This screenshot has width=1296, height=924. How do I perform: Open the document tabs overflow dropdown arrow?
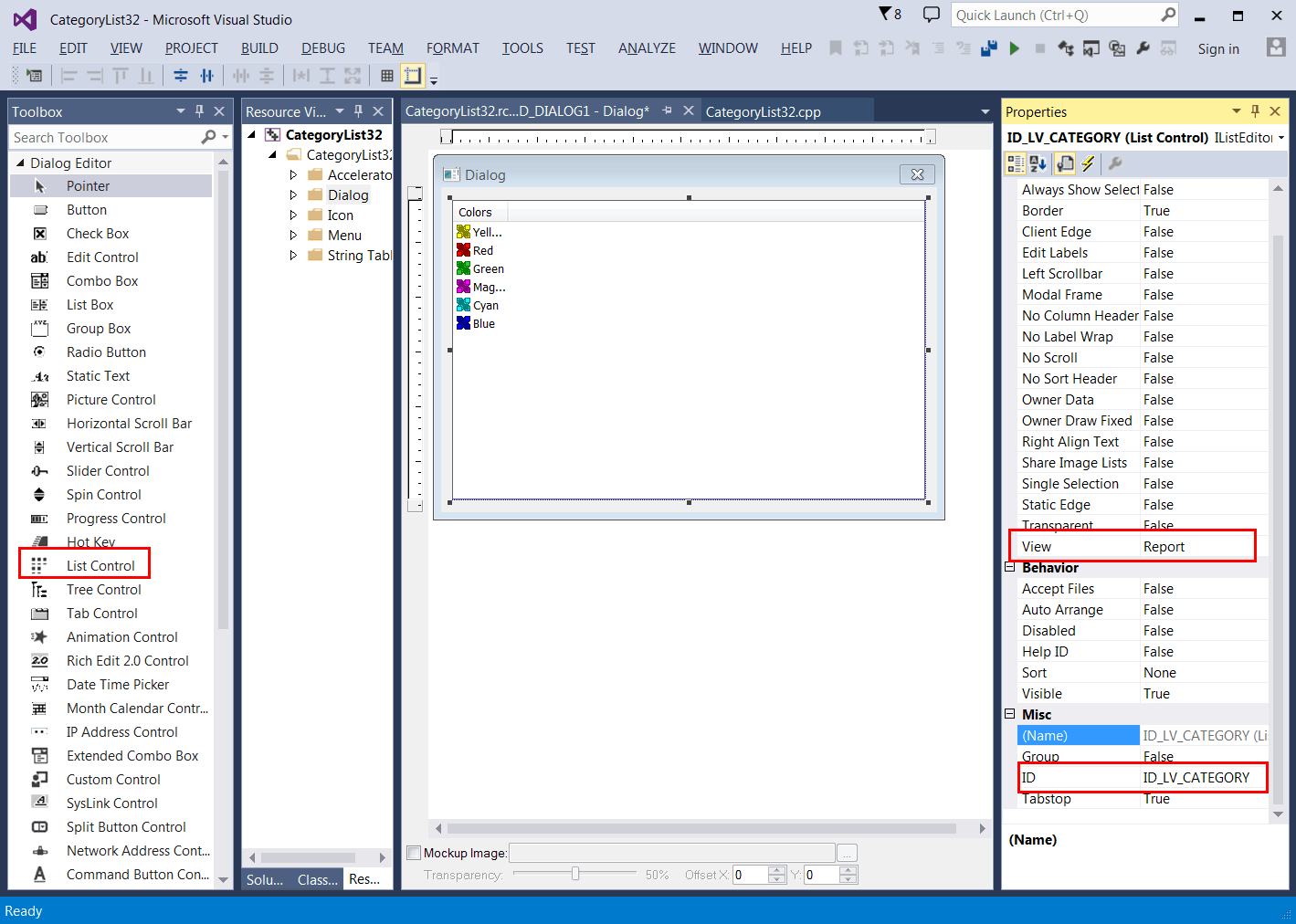pyautogui.click(x=985, y=111)
